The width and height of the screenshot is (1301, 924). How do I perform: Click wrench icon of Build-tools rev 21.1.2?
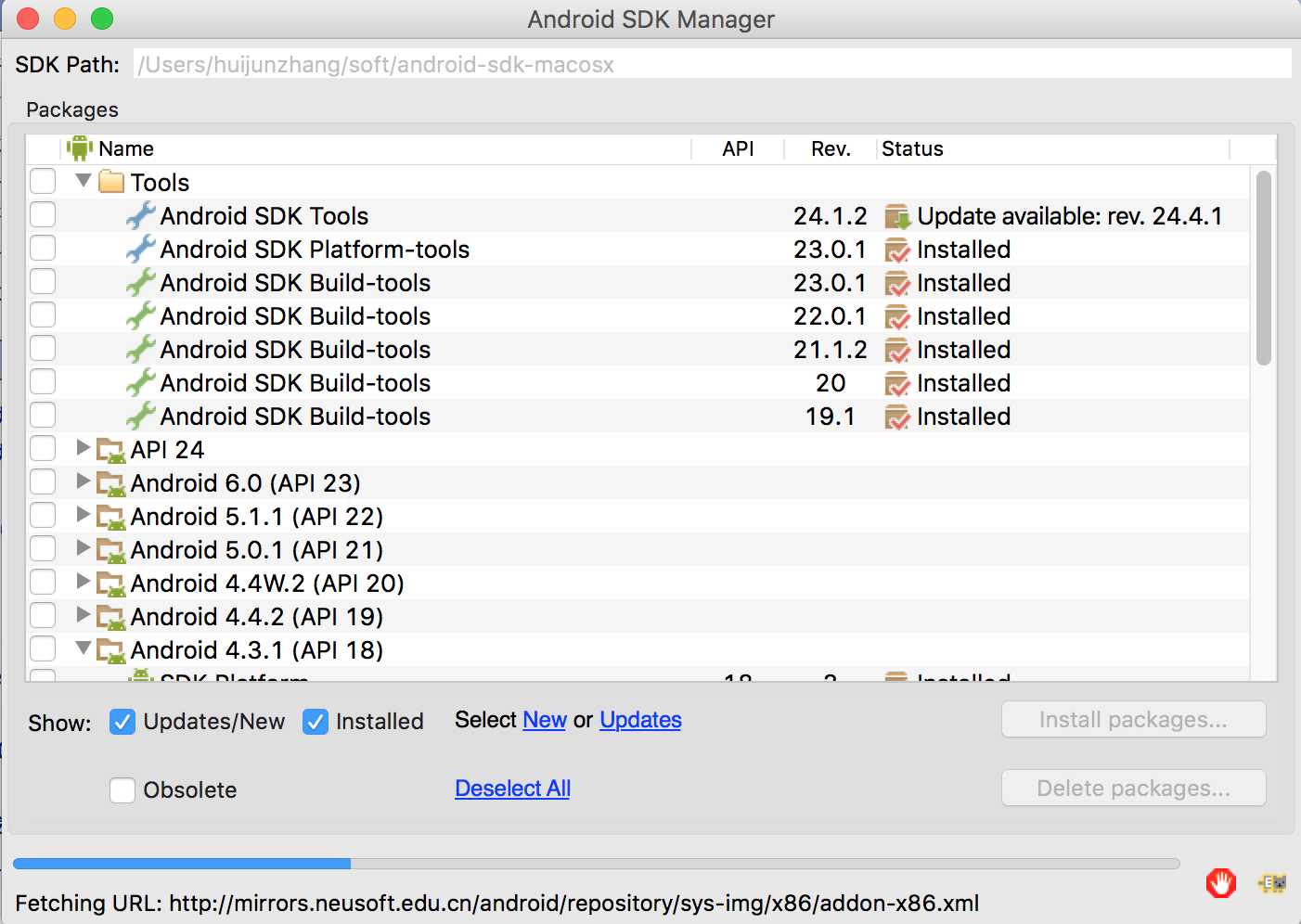point(141,350)
